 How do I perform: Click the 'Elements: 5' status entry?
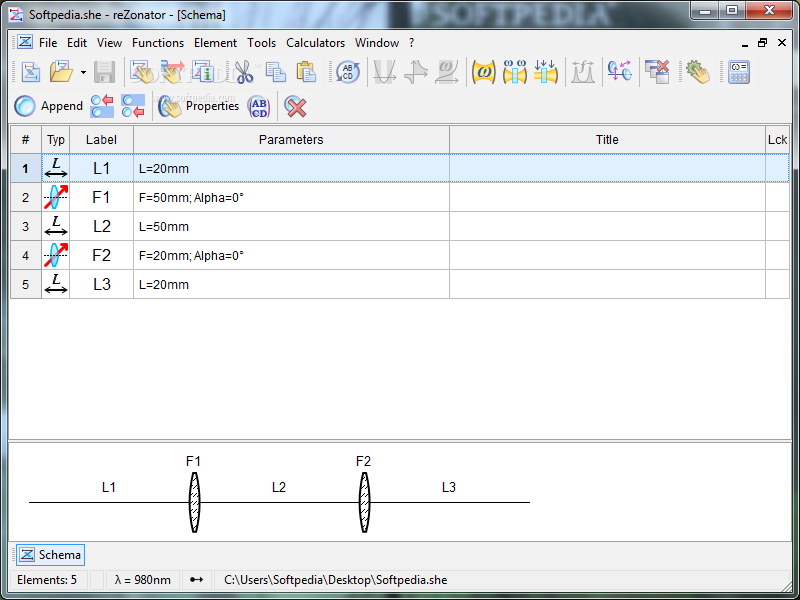pyautogui.click(x=47, y=580)
